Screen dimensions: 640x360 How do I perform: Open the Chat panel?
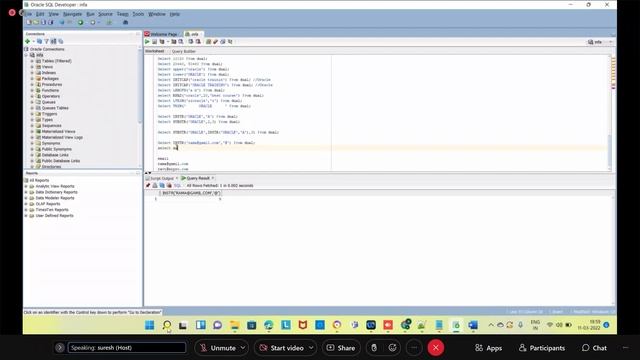point(594,348)
